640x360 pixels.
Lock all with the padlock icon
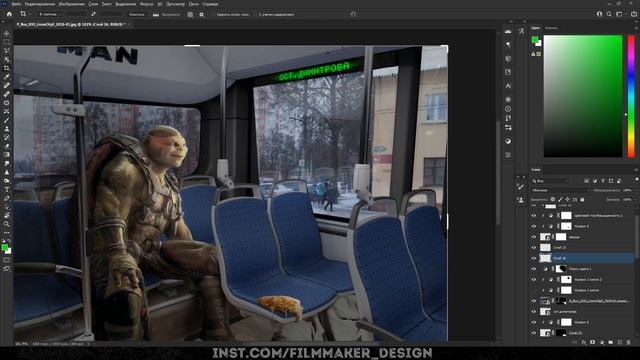point(582,200)
